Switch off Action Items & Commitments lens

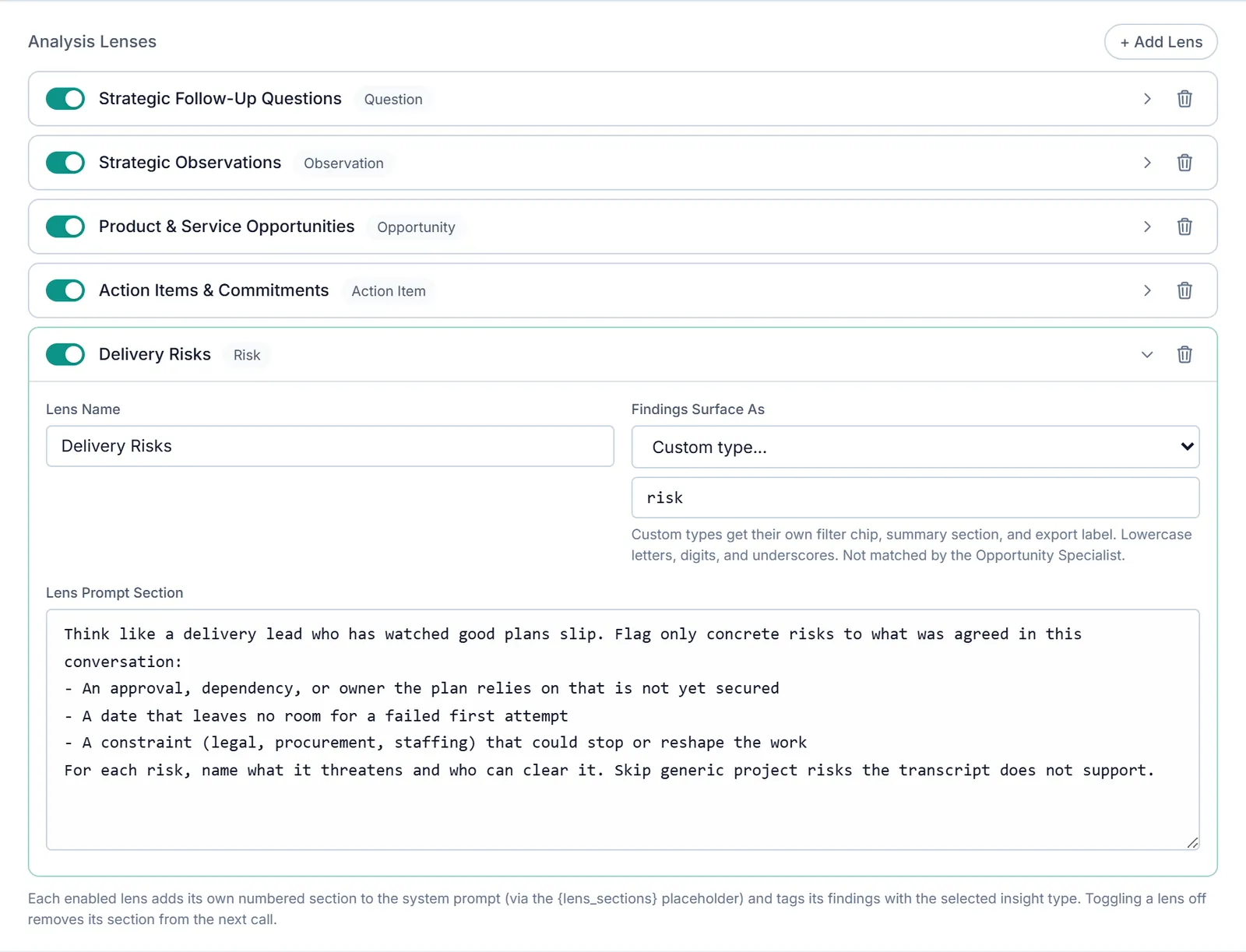pyautogui.click(x=65, y=290)
